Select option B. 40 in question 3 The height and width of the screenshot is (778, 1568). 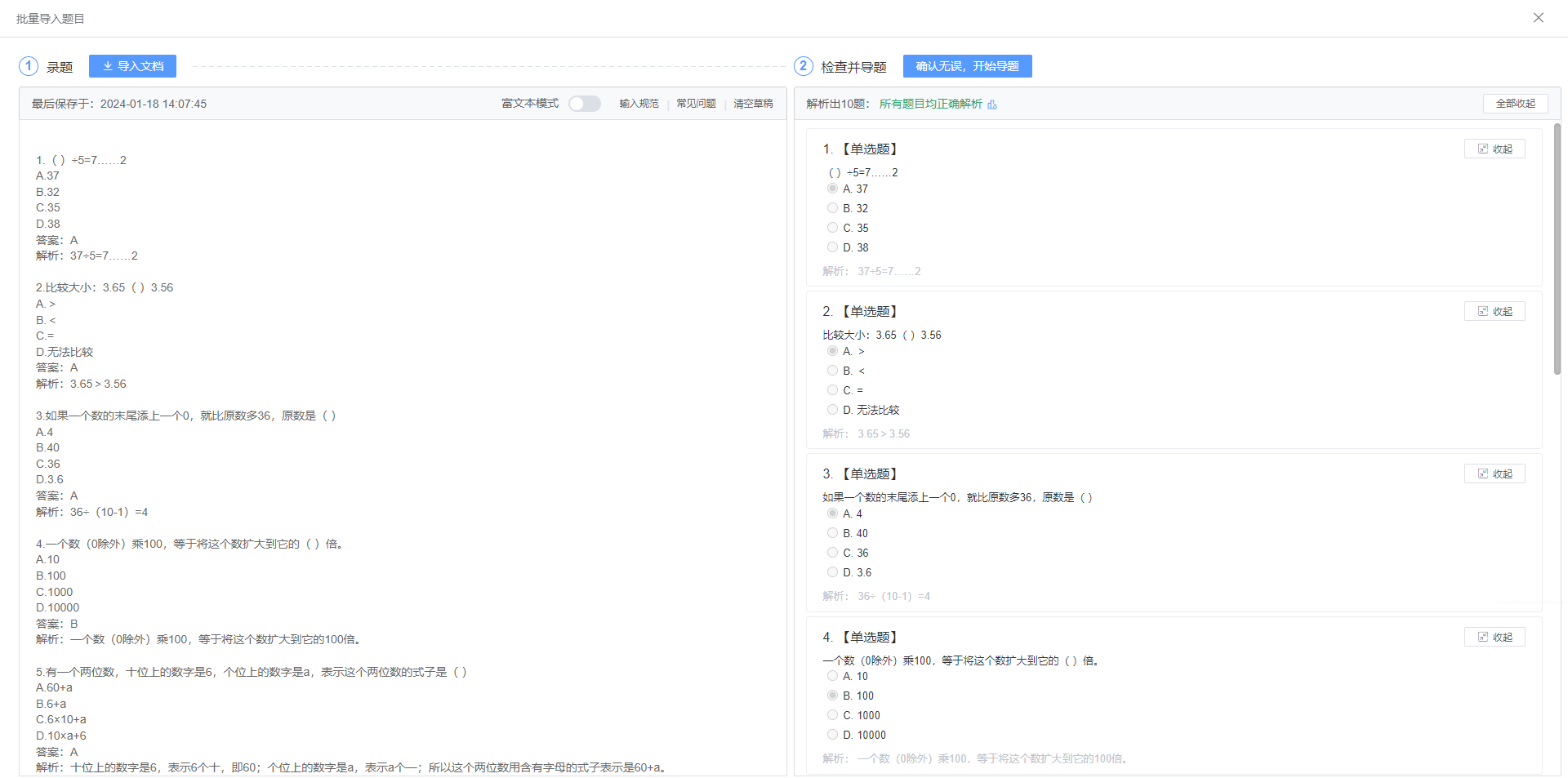(832, 533)
